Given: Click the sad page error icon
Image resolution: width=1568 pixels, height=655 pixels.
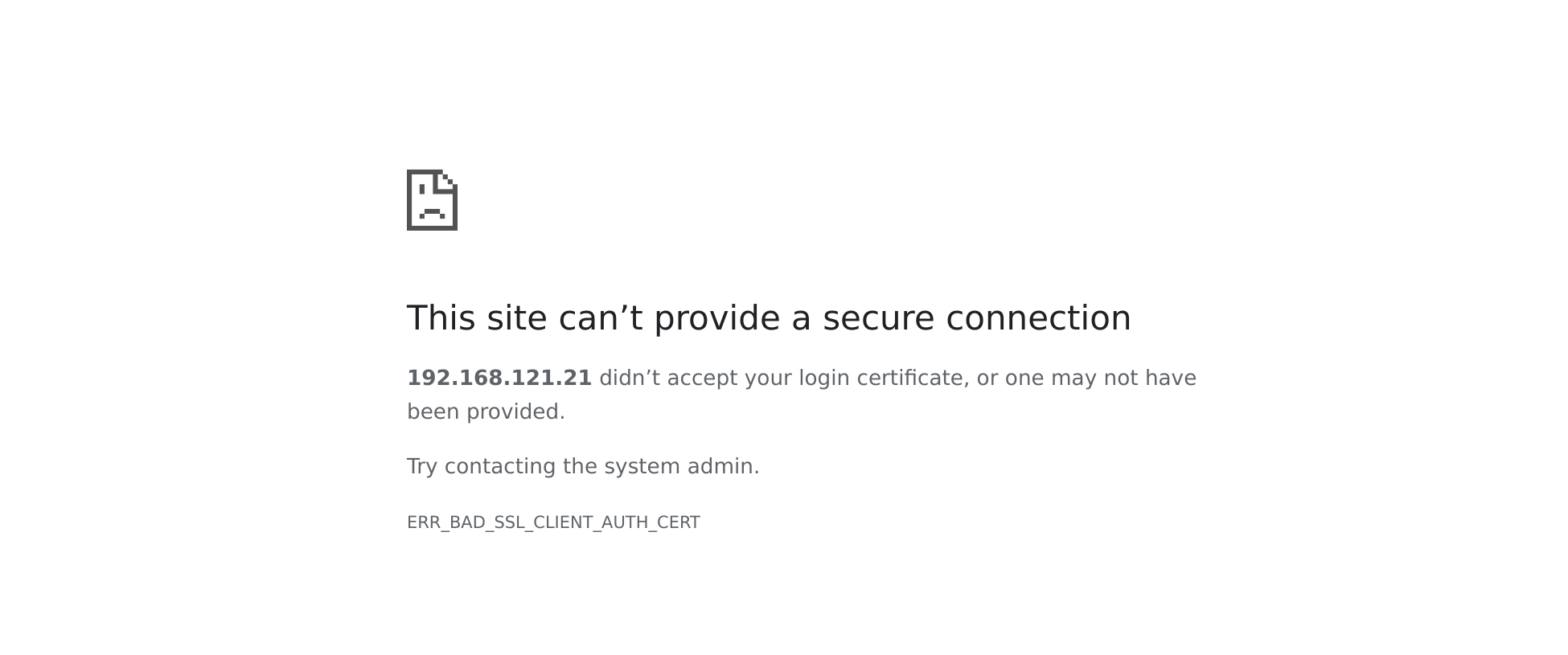Looking at the screenshot, I should tap(432, 200).
